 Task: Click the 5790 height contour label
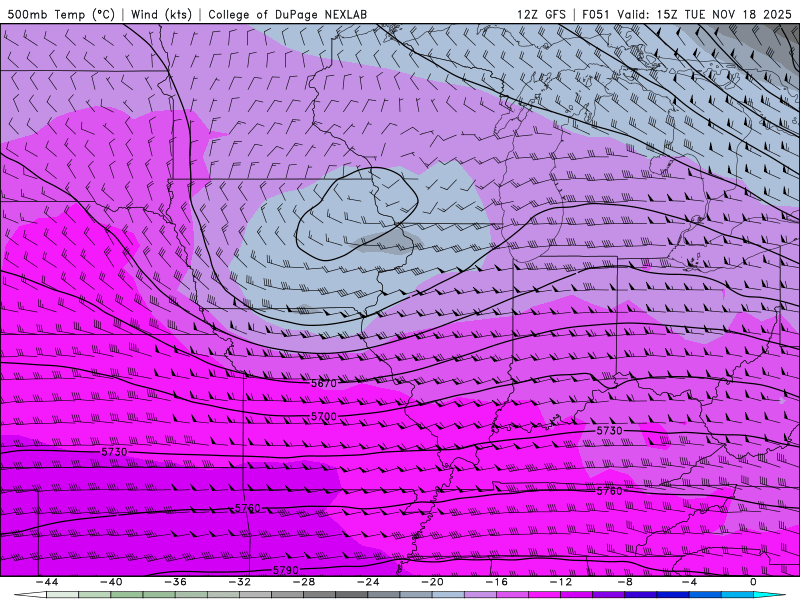286,570
